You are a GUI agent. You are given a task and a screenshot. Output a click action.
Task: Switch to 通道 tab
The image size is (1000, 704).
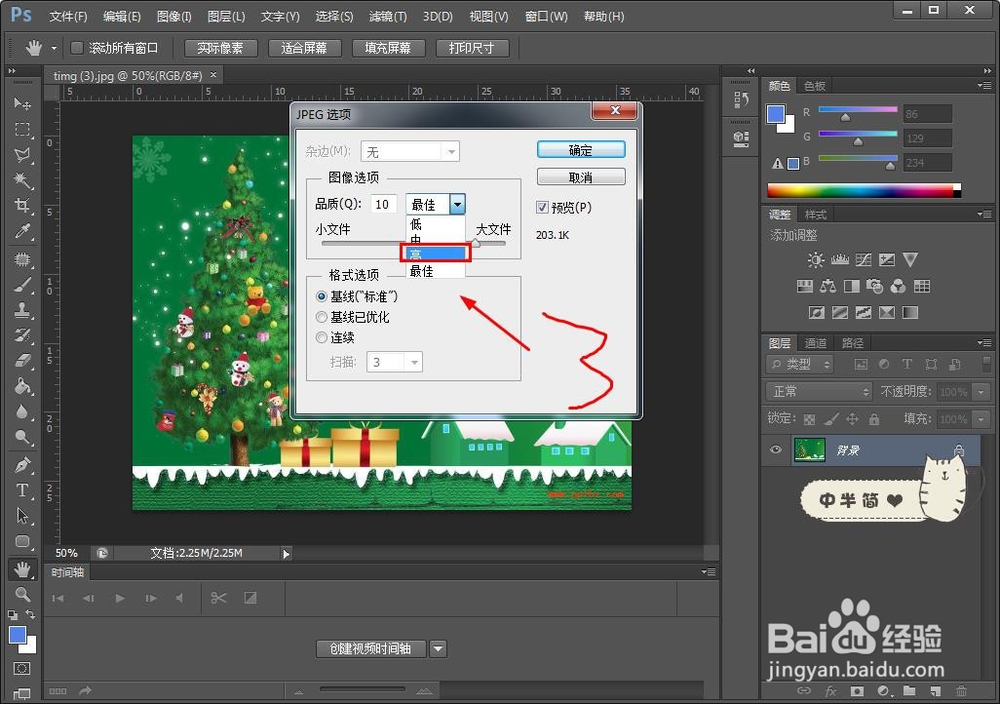815,343
